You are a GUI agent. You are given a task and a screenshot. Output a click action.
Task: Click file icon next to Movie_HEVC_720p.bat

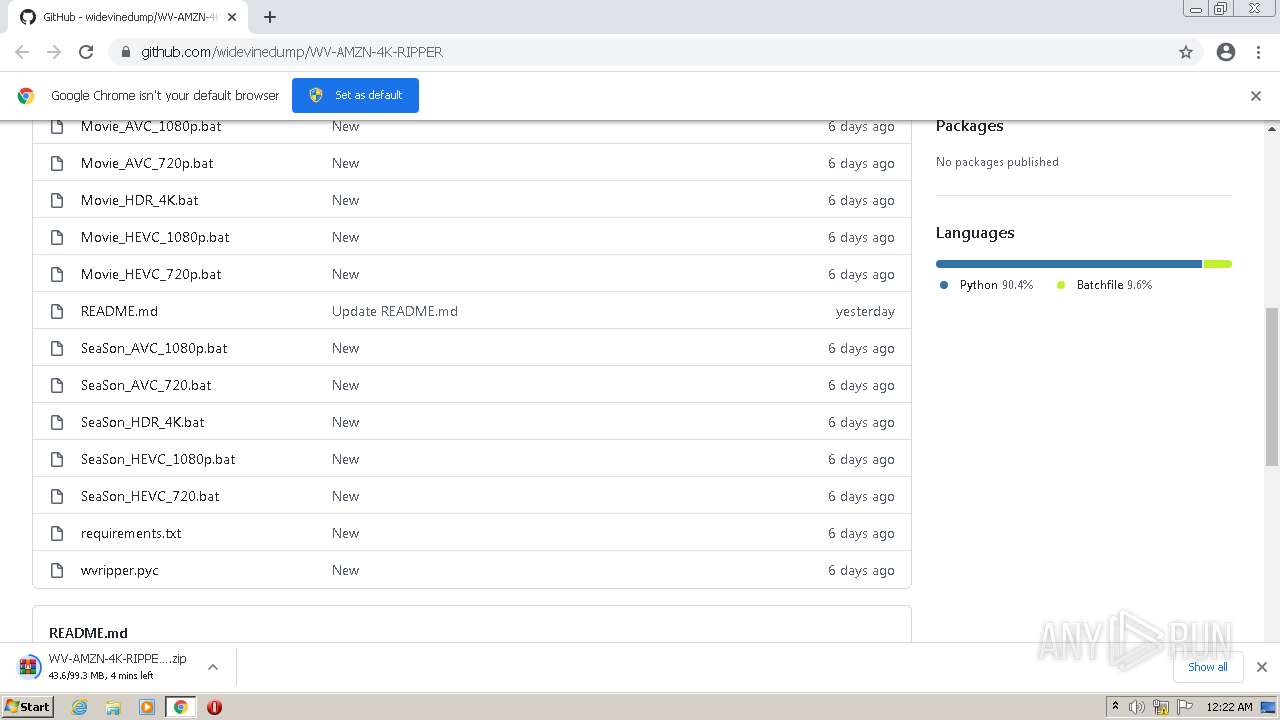point(57,274)
